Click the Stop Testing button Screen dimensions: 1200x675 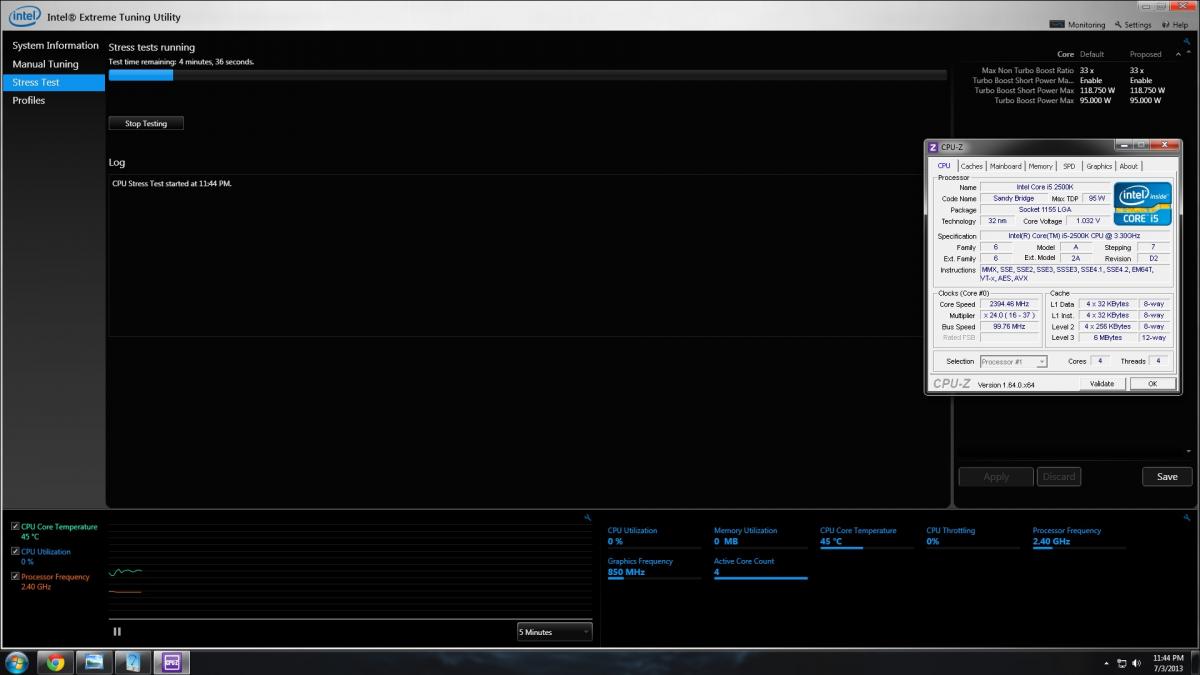point(146,123)
